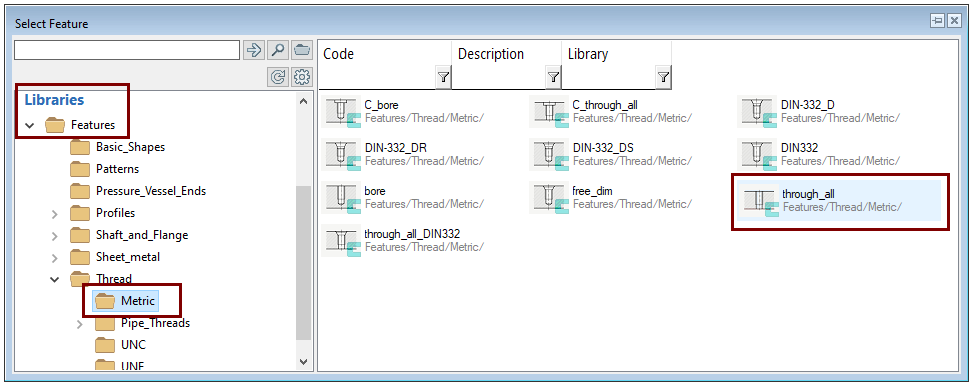Collapse the Features tree node
973x385 pixels.
[x=29, y=125]
